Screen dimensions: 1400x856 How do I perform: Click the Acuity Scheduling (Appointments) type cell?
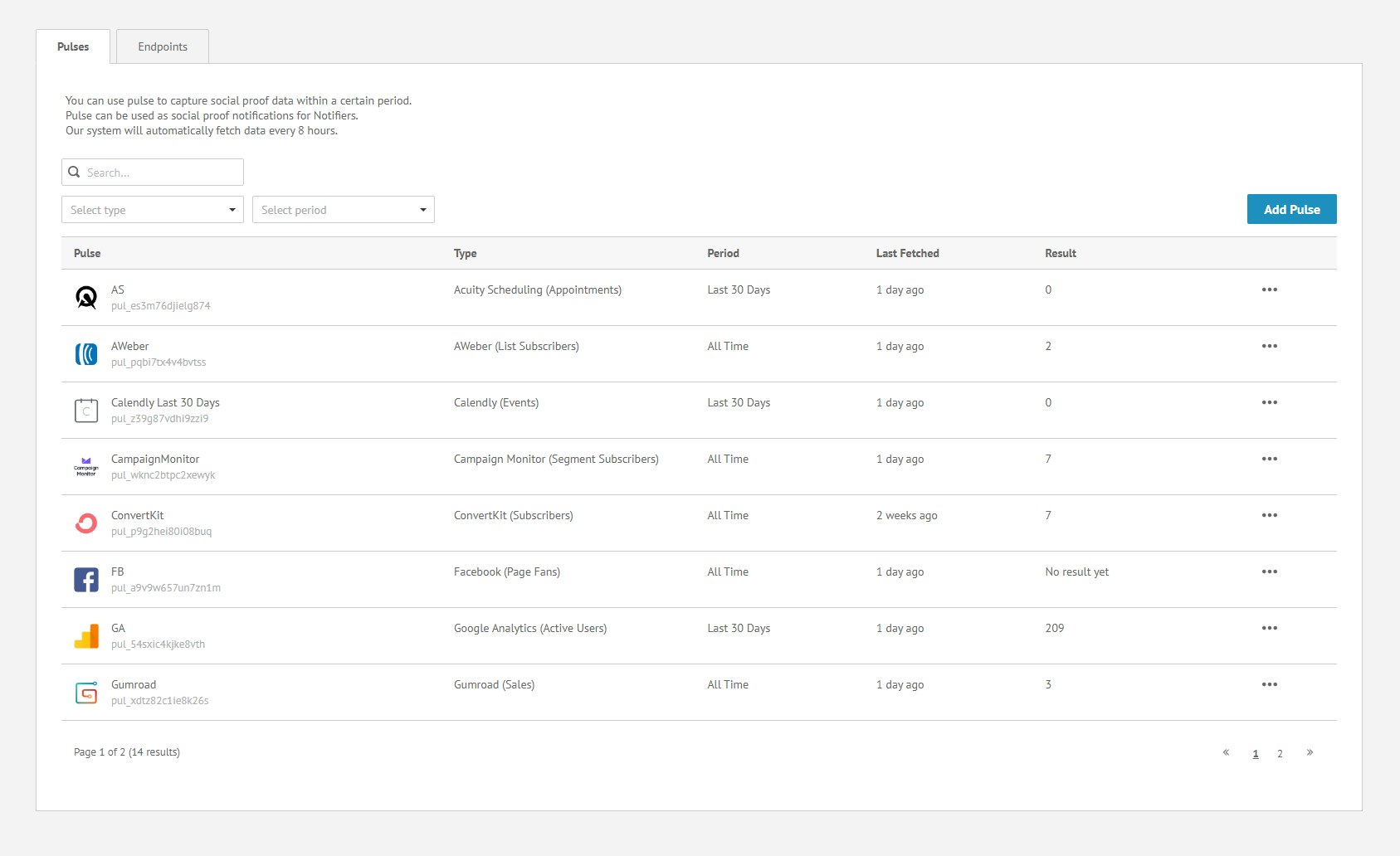538,290
